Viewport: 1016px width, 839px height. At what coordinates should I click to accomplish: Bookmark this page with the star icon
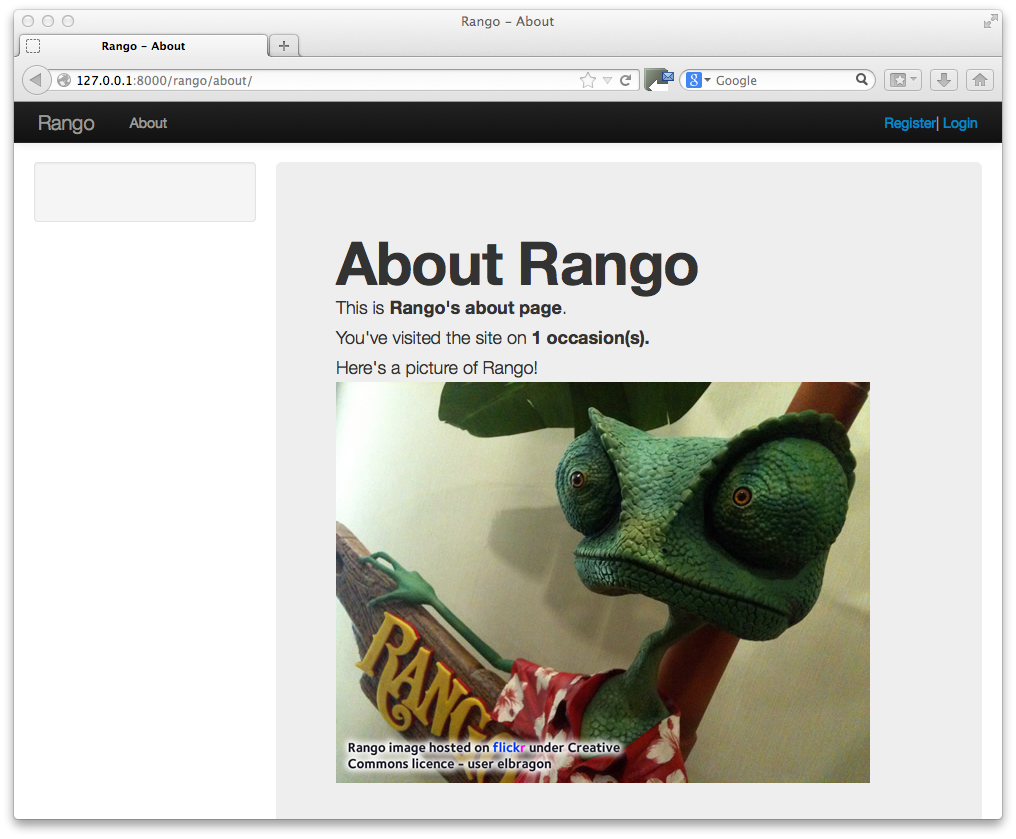[x=588, y=80]
